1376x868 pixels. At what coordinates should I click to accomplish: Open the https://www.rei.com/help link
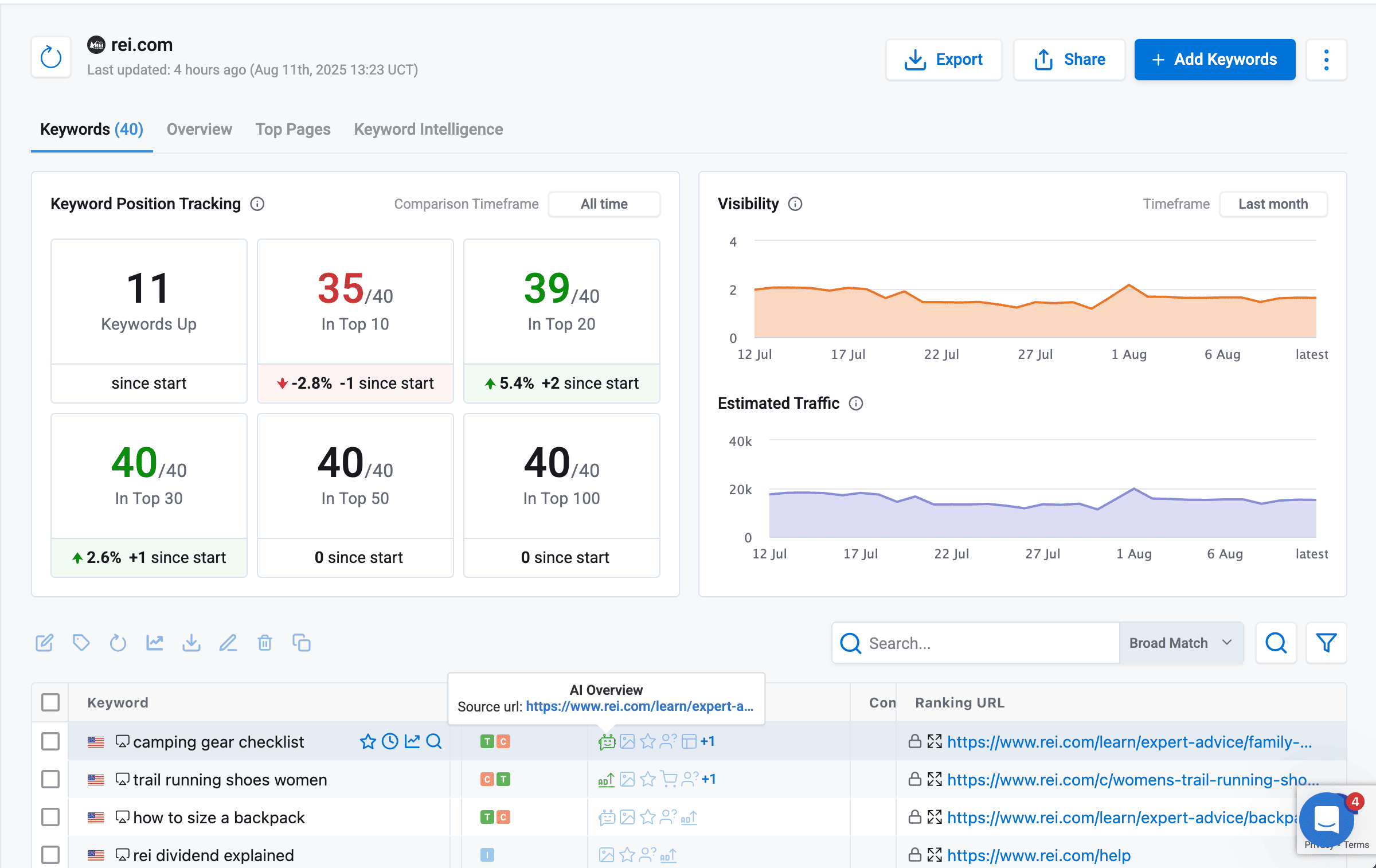pyautogui.click(x=1039, y=855)
